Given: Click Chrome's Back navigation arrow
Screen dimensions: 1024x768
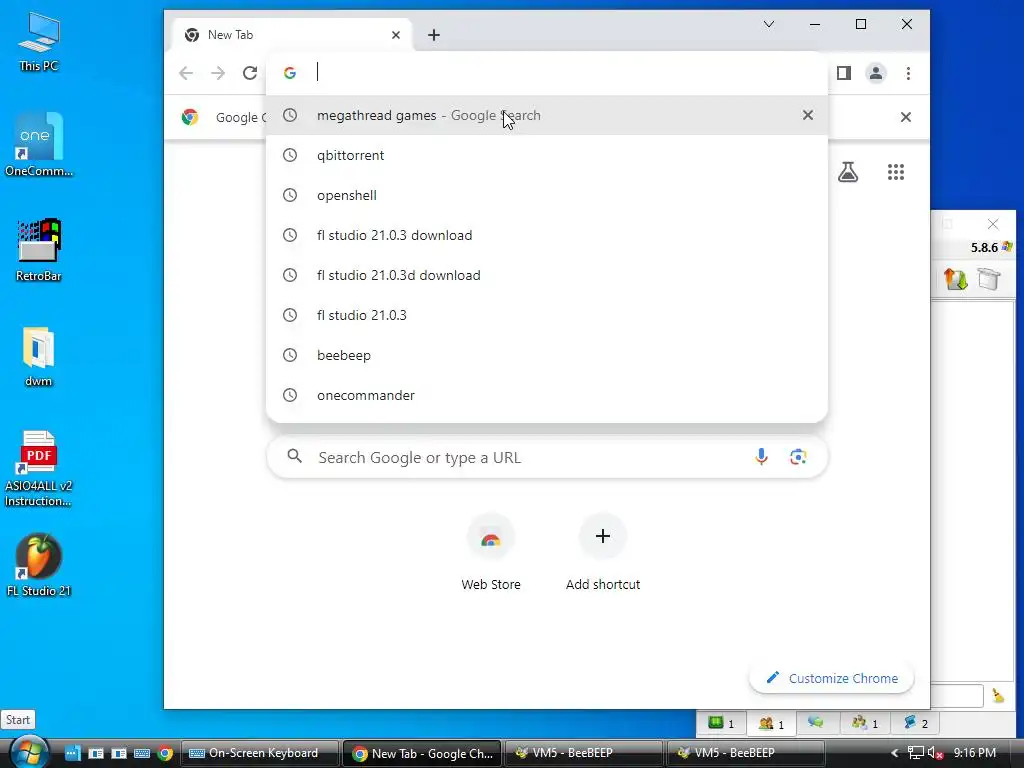Looking at the screenshot, I should coord(186,73).
